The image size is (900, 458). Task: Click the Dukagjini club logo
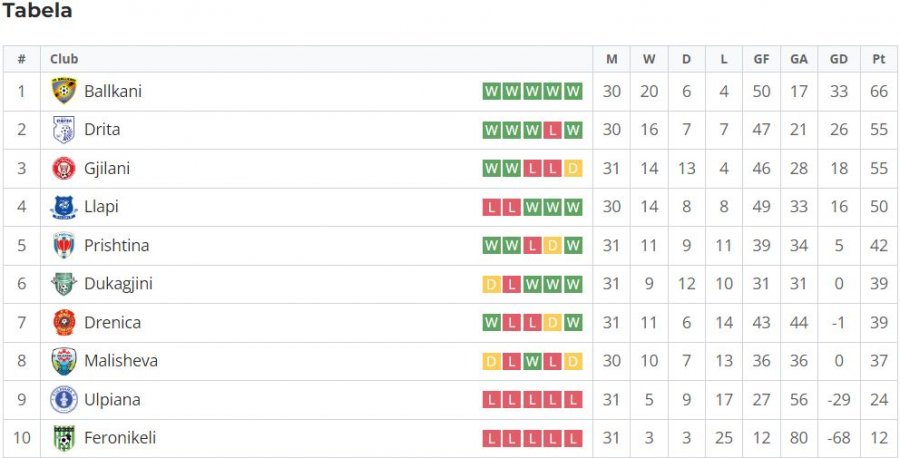[64, 284]
